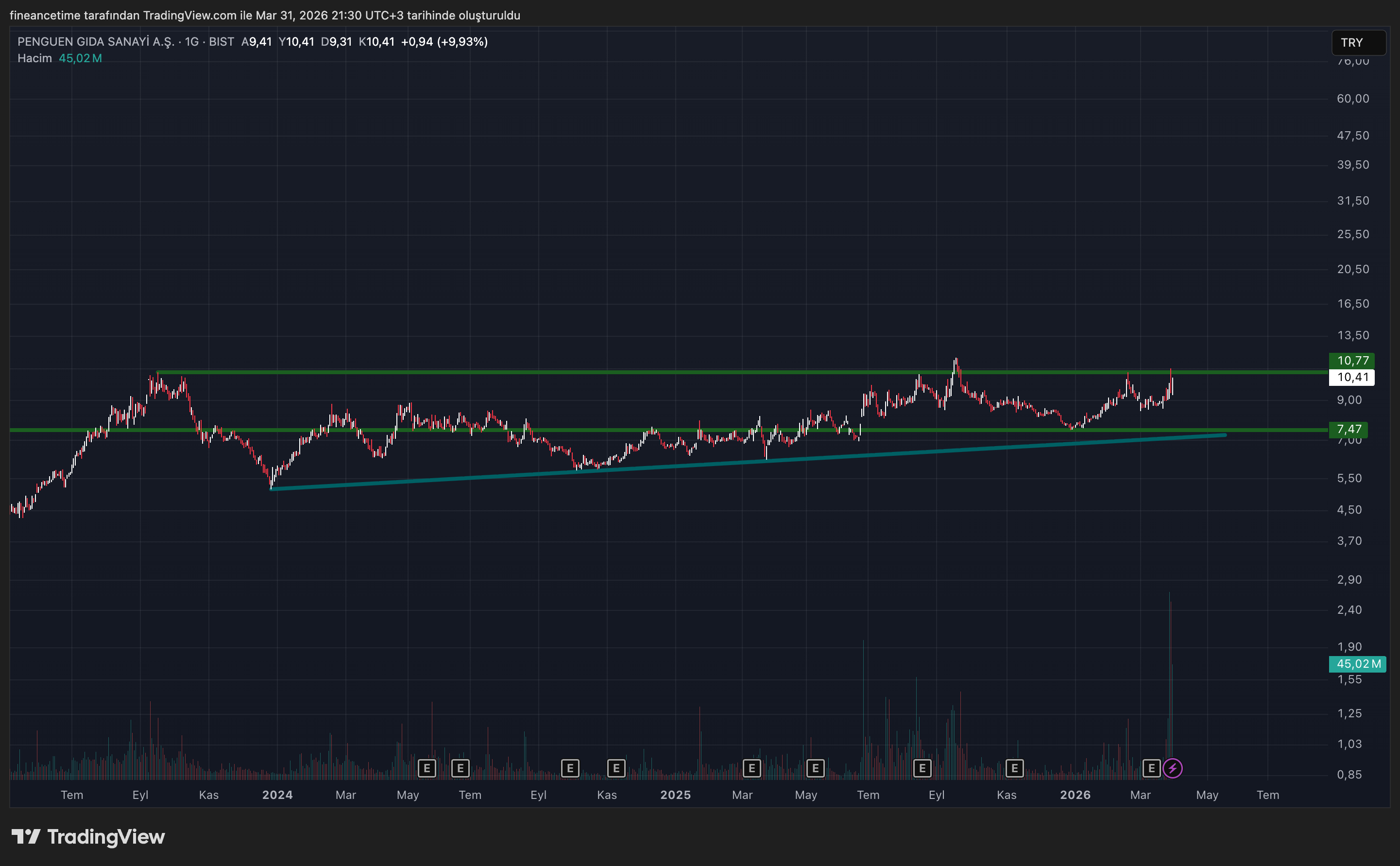Image resolution: width=1400 pixels, height=866 pixels.
Task: Click the 45,02 M volume axis label
Action: point(1357,664)
